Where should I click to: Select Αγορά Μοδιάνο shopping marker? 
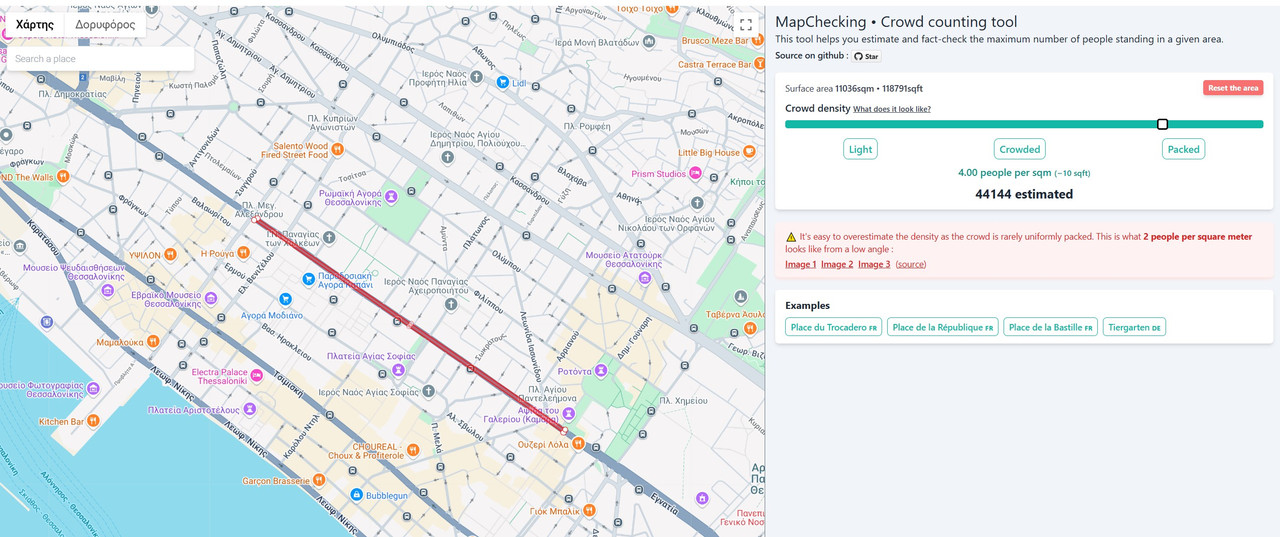pyautogui.click(x=285, y=298)
